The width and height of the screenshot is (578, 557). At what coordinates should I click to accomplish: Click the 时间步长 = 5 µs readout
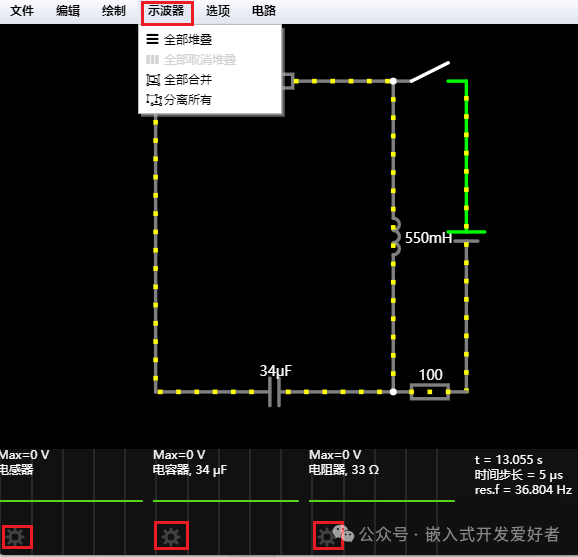[519, 475]
